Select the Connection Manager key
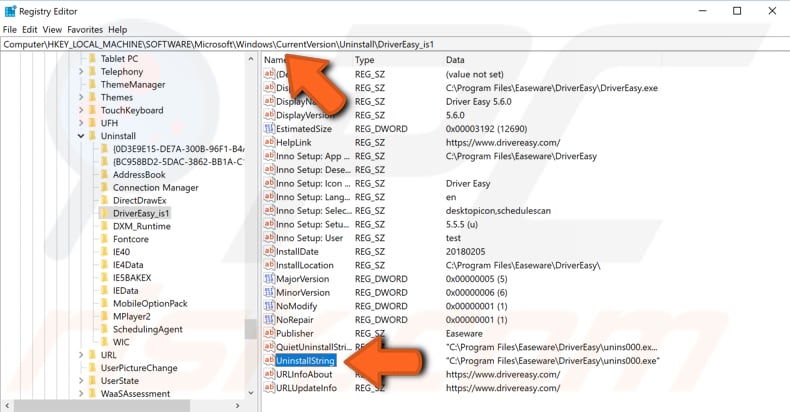Viewport: 790px width, 412px height. (x=156, y=187)
